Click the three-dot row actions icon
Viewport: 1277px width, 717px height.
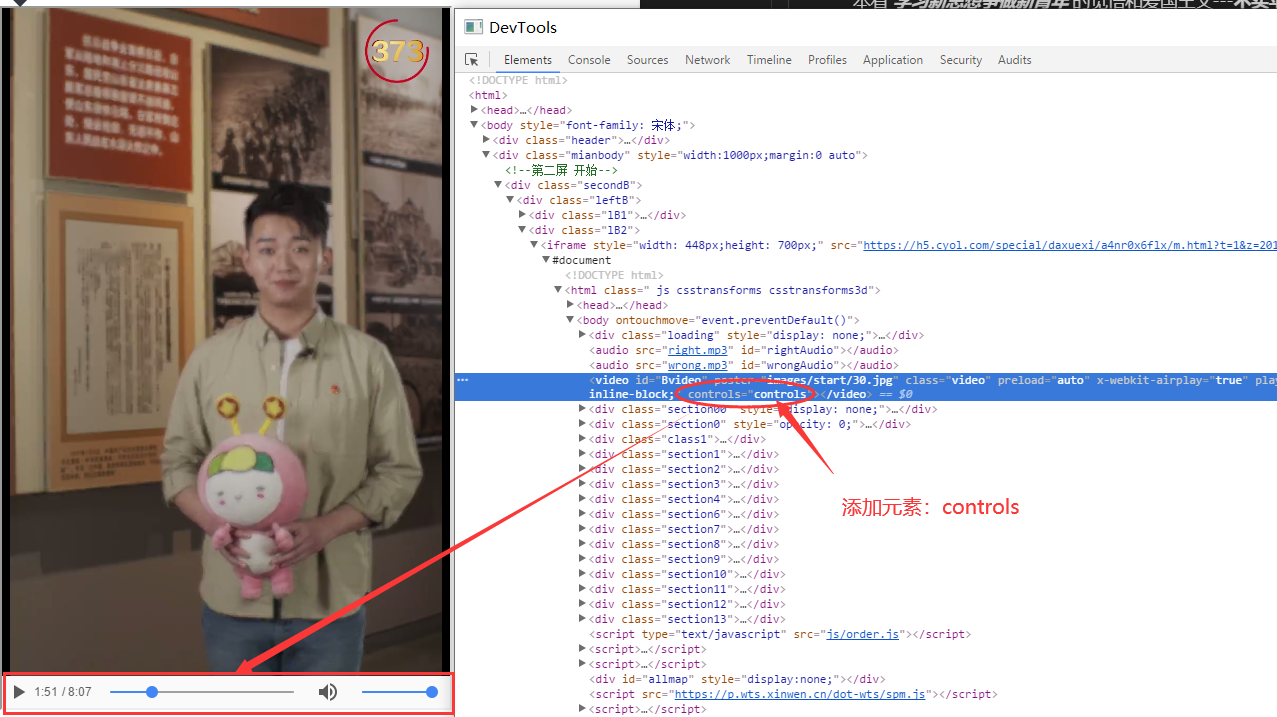pos(462,380)
